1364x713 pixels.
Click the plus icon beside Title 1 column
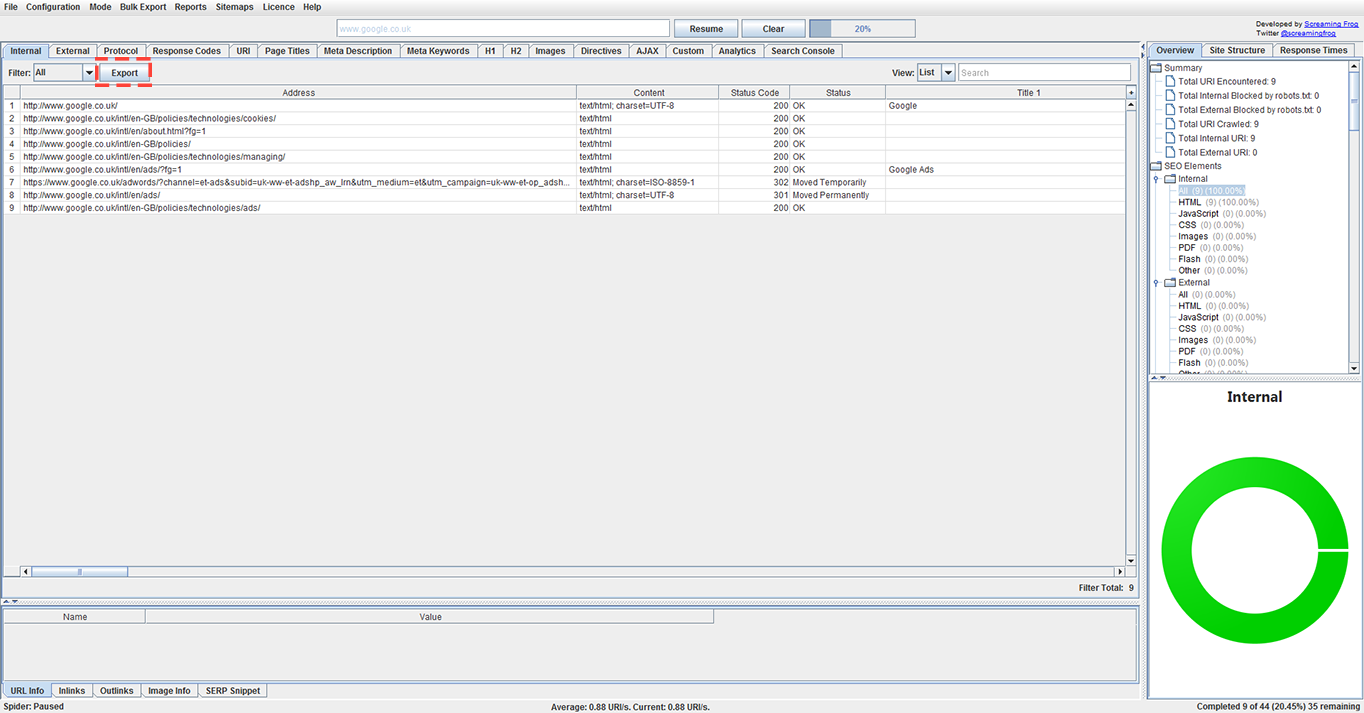point(1131,93)
